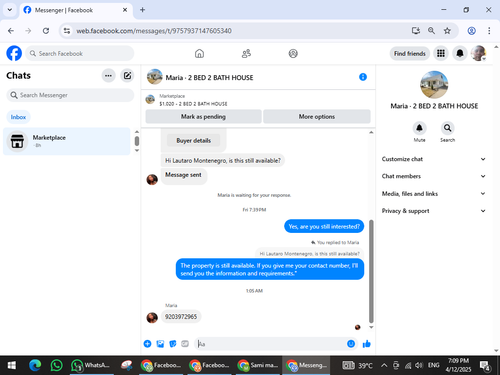
Task: Click 'Yes, are you still interested?' message
Action: coord(324,226)
